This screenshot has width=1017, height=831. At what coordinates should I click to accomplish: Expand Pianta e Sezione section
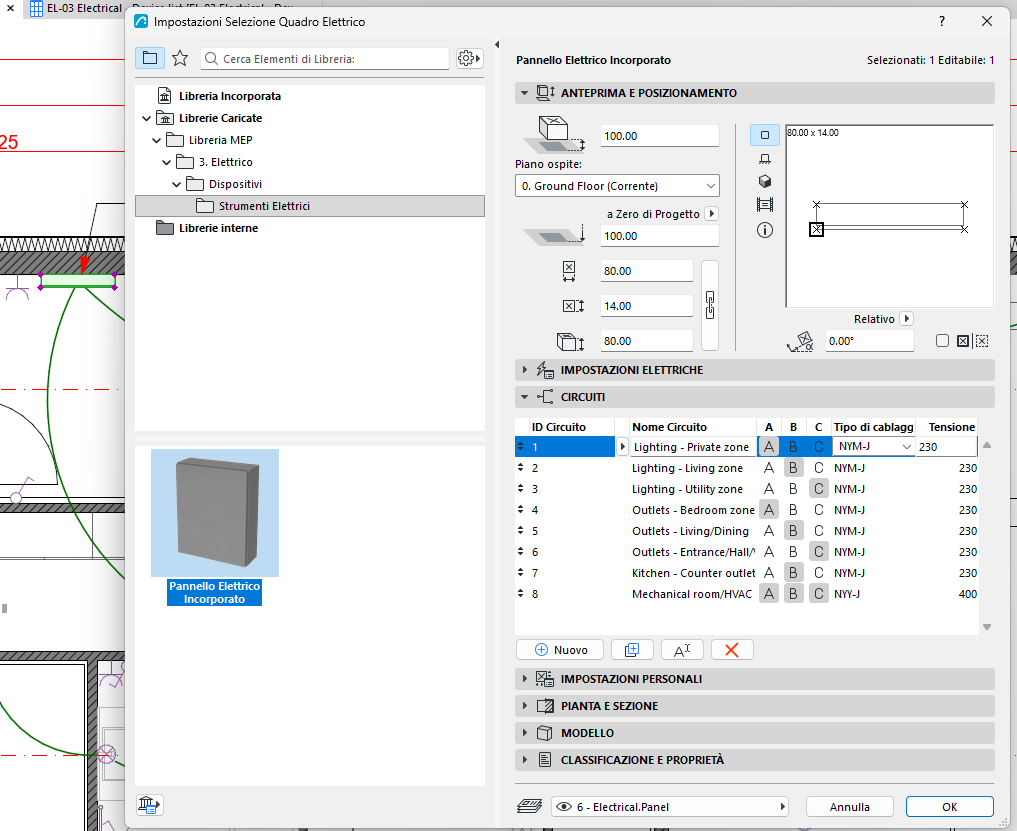(x=525, y=706)
